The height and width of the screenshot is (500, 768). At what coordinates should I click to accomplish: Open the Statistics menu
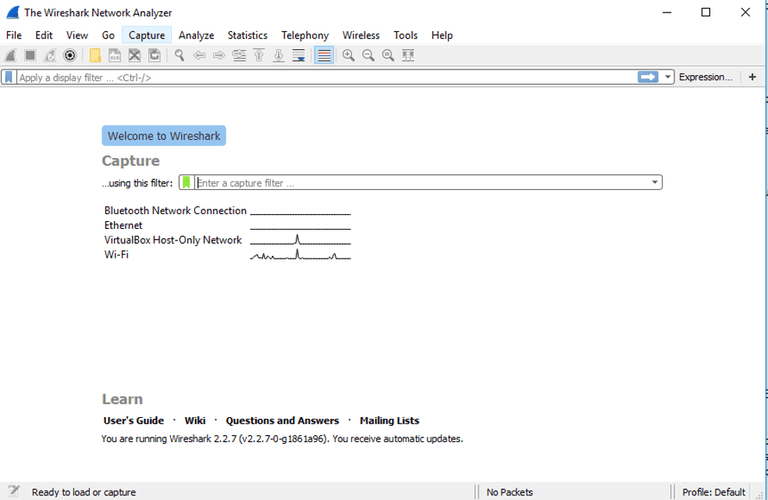pos(247,35)
